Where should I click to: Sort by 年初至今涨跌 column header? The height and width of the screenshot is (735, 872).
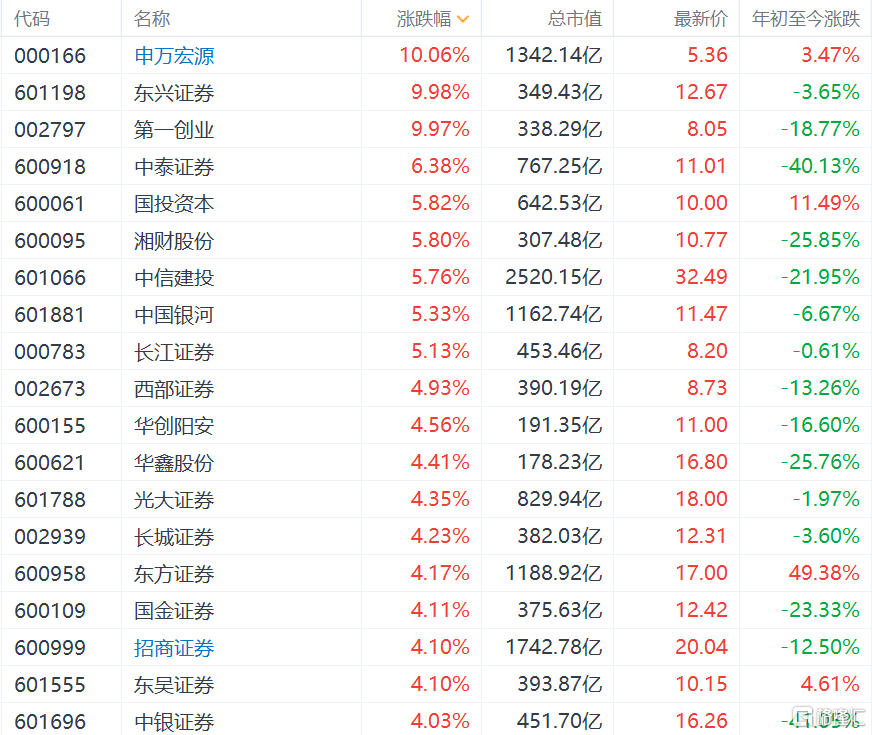(806, 19)
